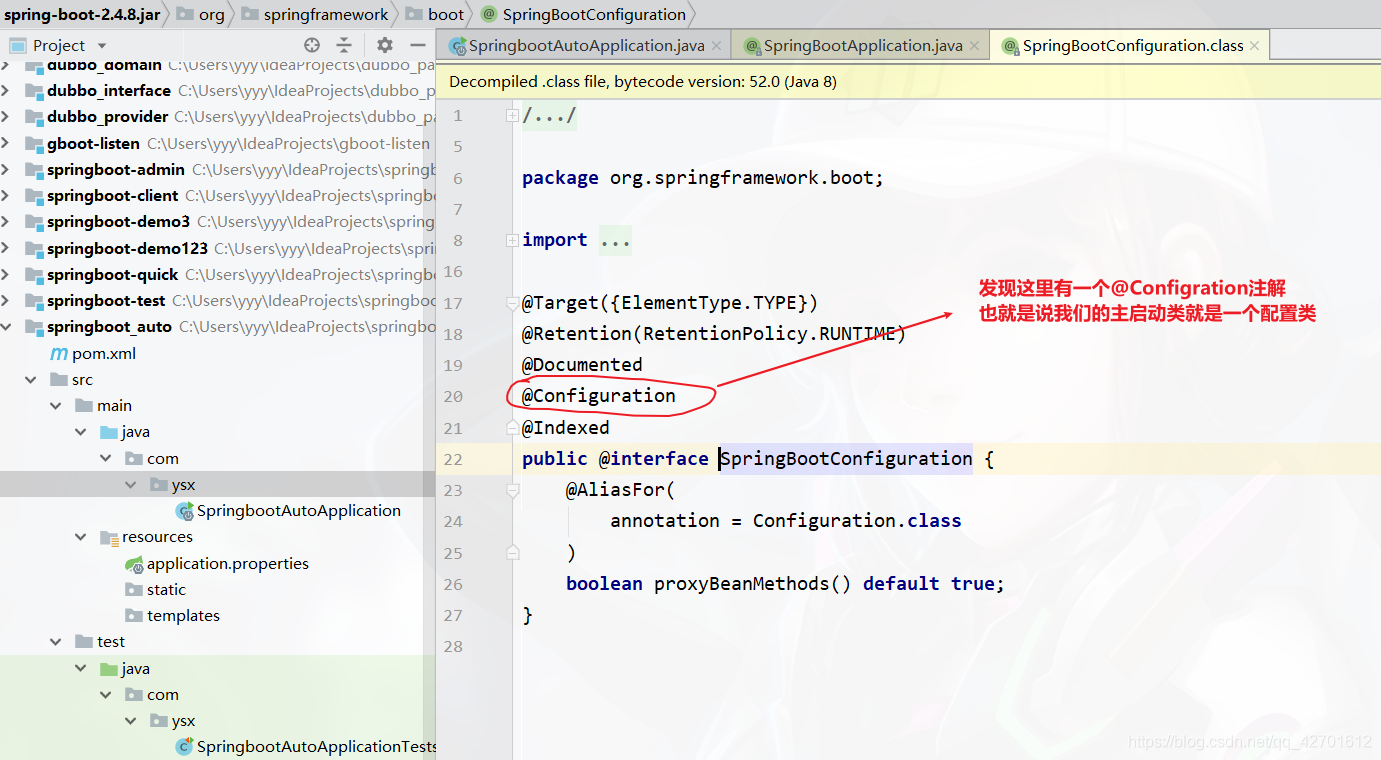Click the Collapse All icon in Project panel
The image size is (1381, 760).
coord(344,45)
